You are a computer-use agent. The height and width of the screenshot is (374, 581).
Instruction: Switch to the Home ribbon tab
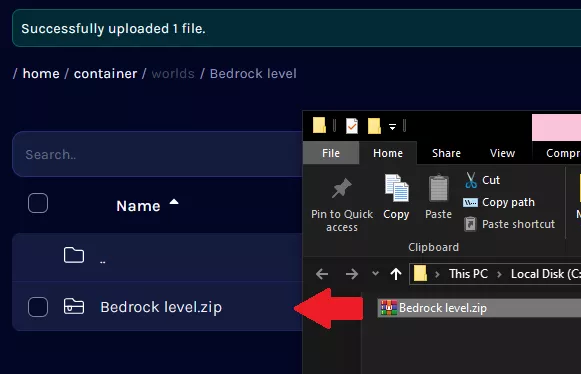[x=388, y=153]
